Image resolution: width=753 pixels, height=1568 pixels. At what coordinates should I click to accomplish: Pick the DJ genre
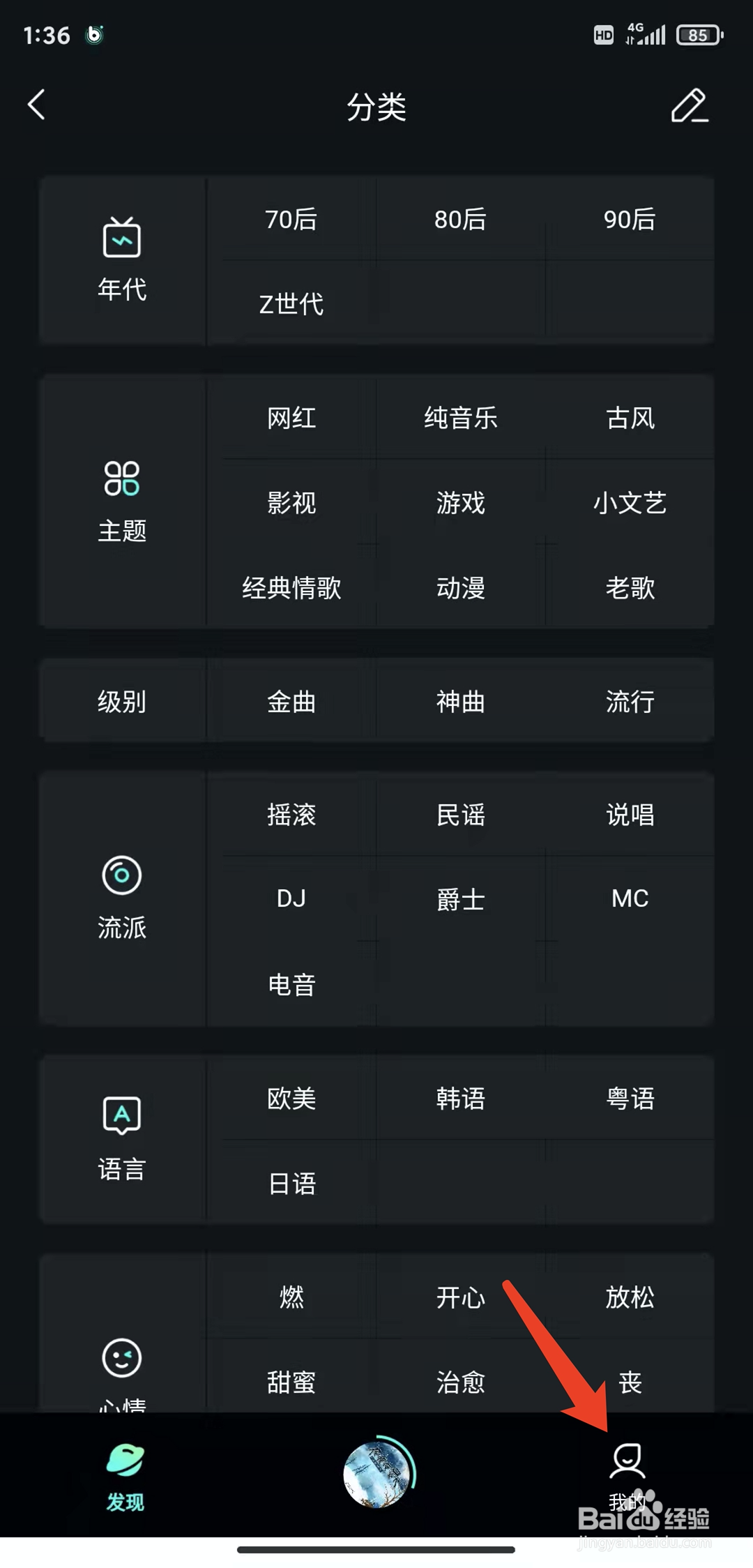point(291,898)
